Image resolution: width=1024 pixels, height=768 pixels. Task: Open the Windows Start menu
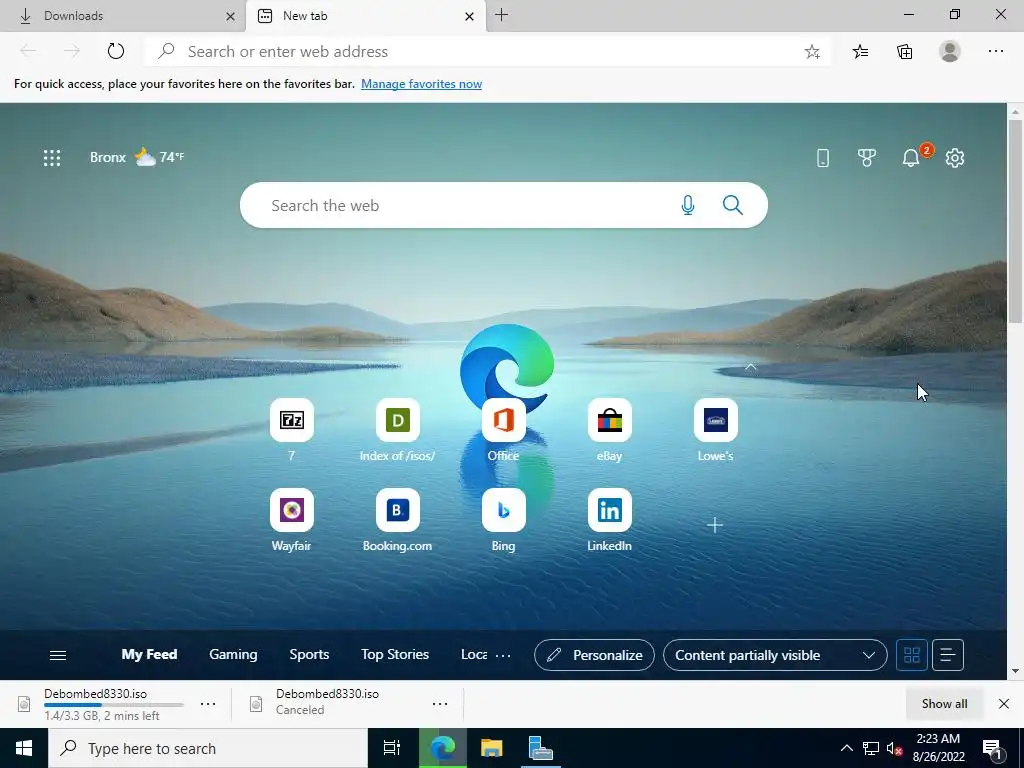point(24,748)
